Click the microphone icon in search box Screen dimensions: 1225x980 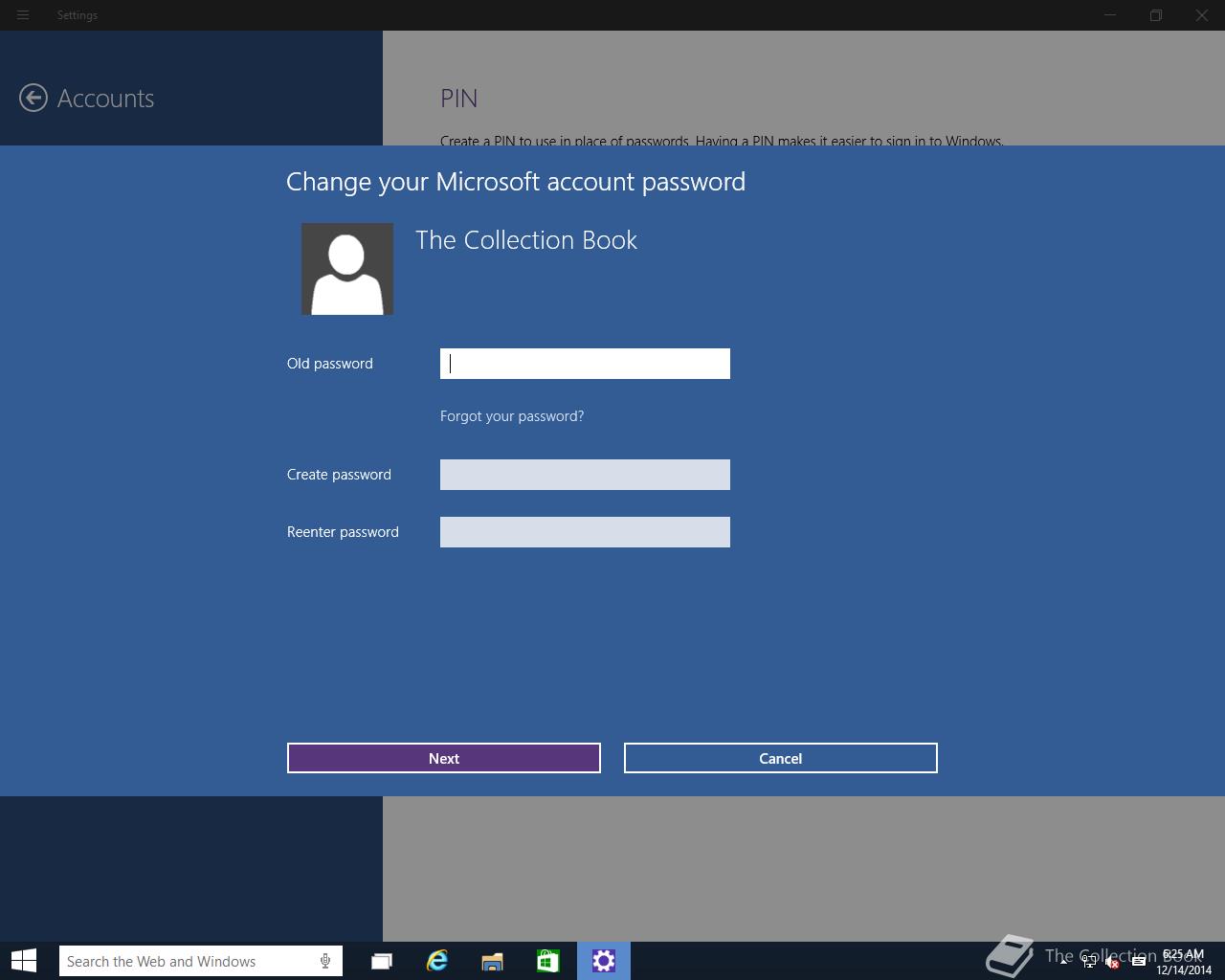325,961
